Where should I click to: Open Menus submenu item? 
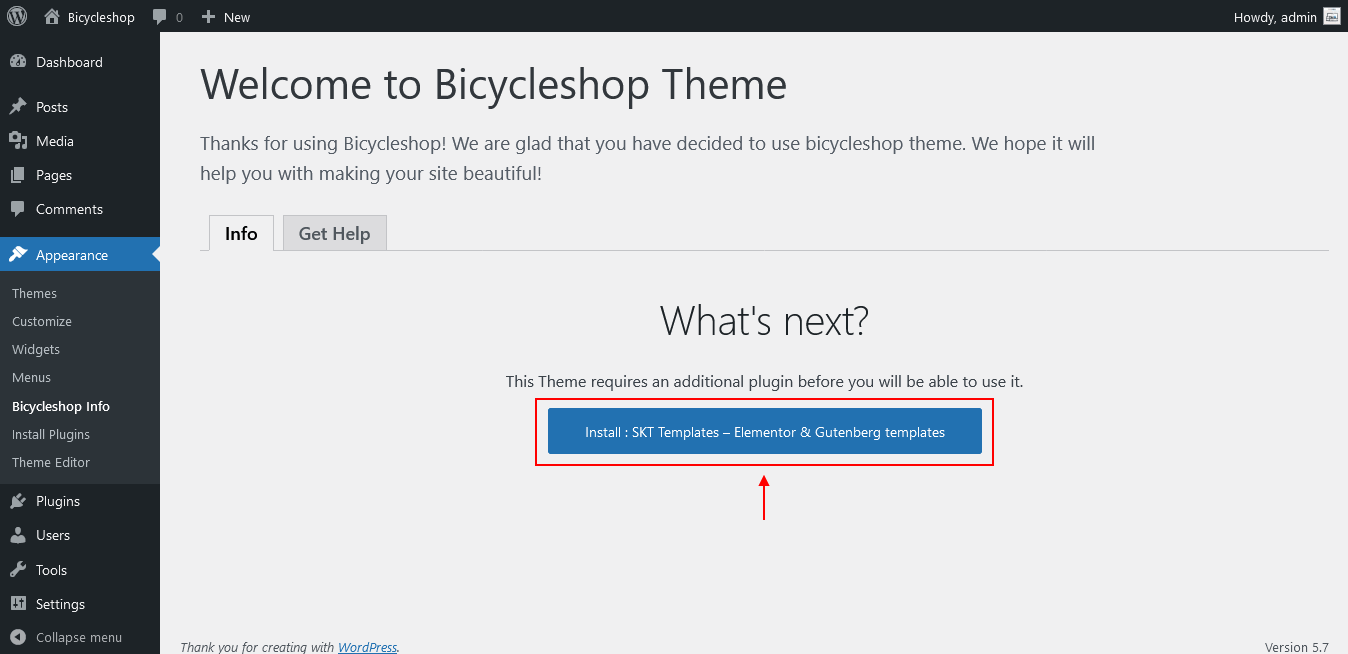[x=31, y=377]
